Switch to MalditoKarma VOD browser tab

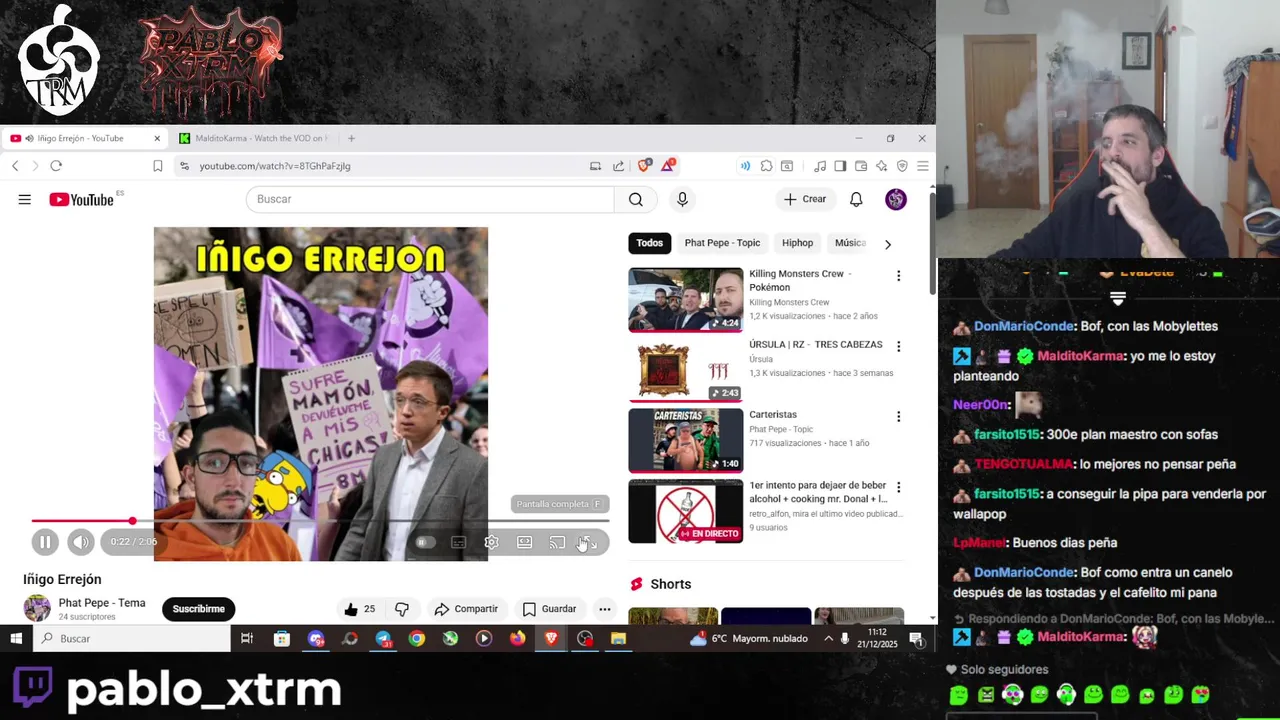pos(255,138)
